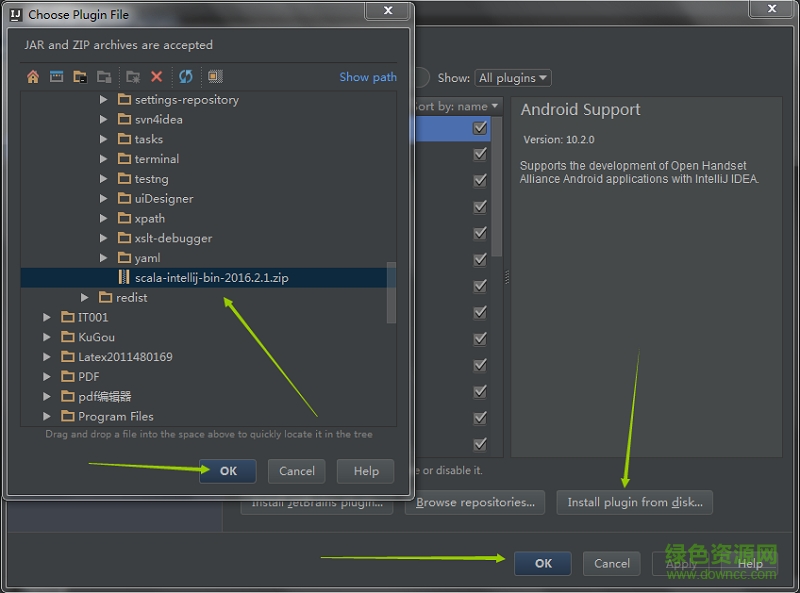Toggle show hidden files and directories icon

[x=214, y=77]
